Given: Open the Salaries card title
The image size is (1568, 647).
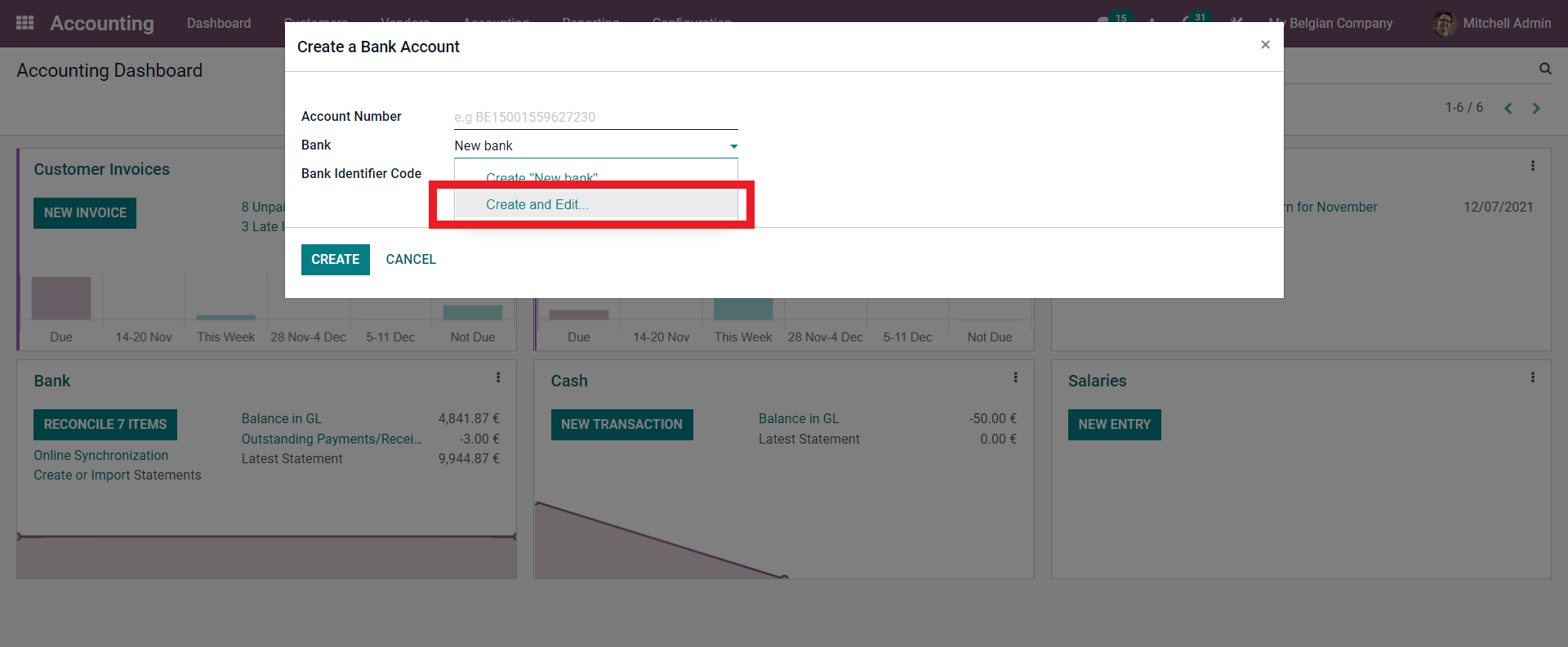Looking at the screenshot, I should pos(1098,381).
